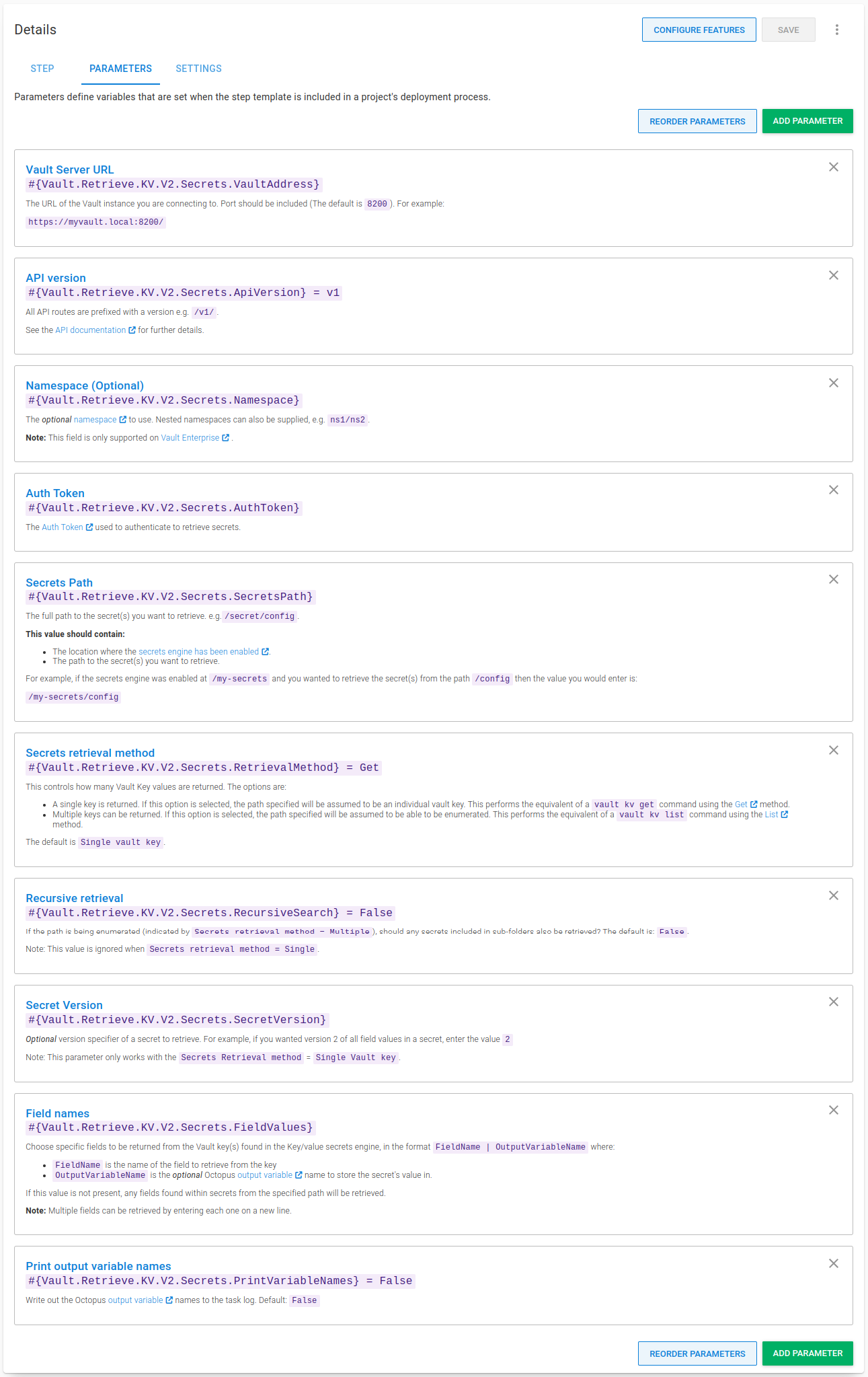Delete the Recursive retrieval parameter

834,896
